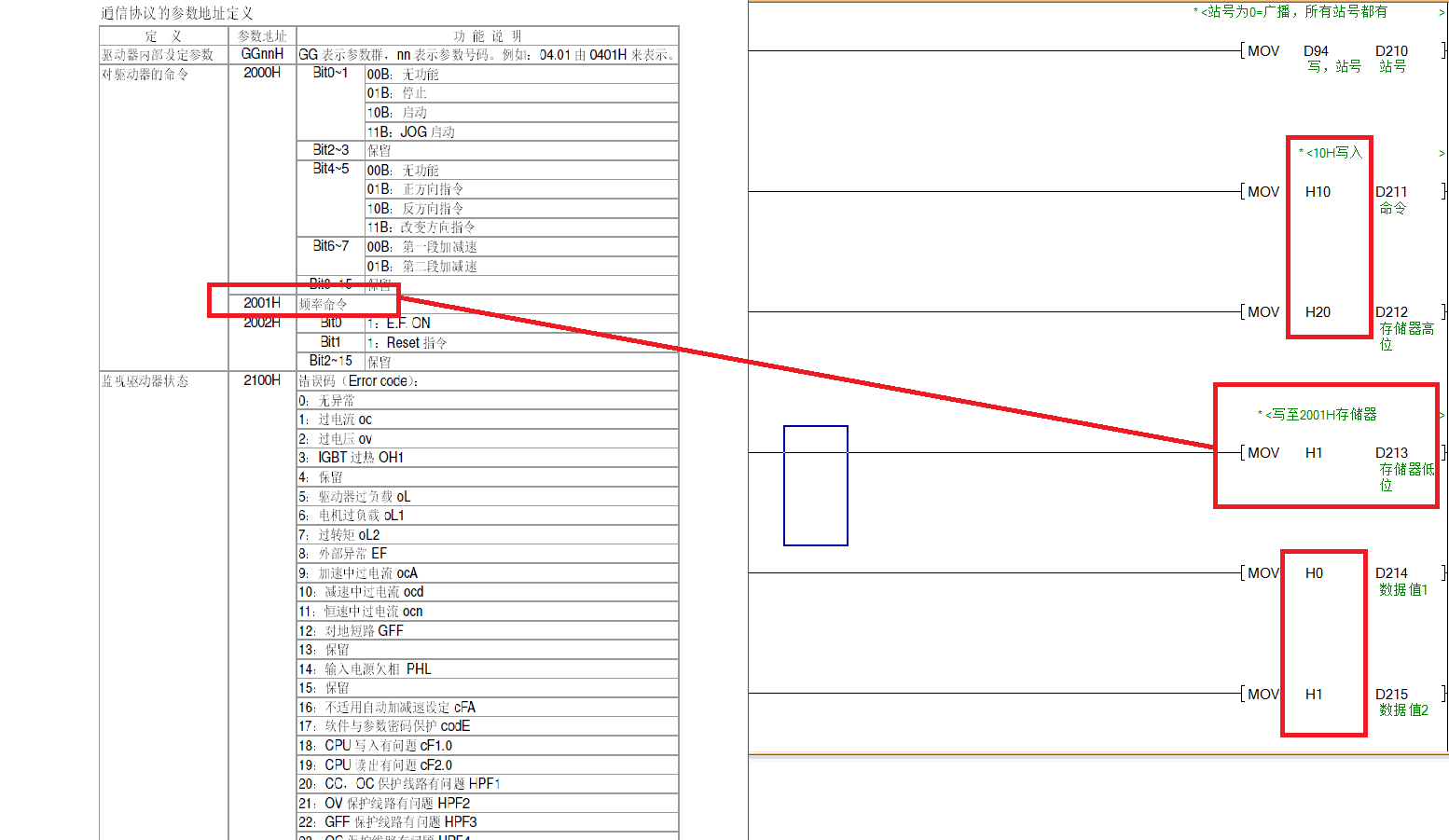Click the MOV instruction on the D212 rung
1449x840 pixels.
click(x=1263, y=312)
